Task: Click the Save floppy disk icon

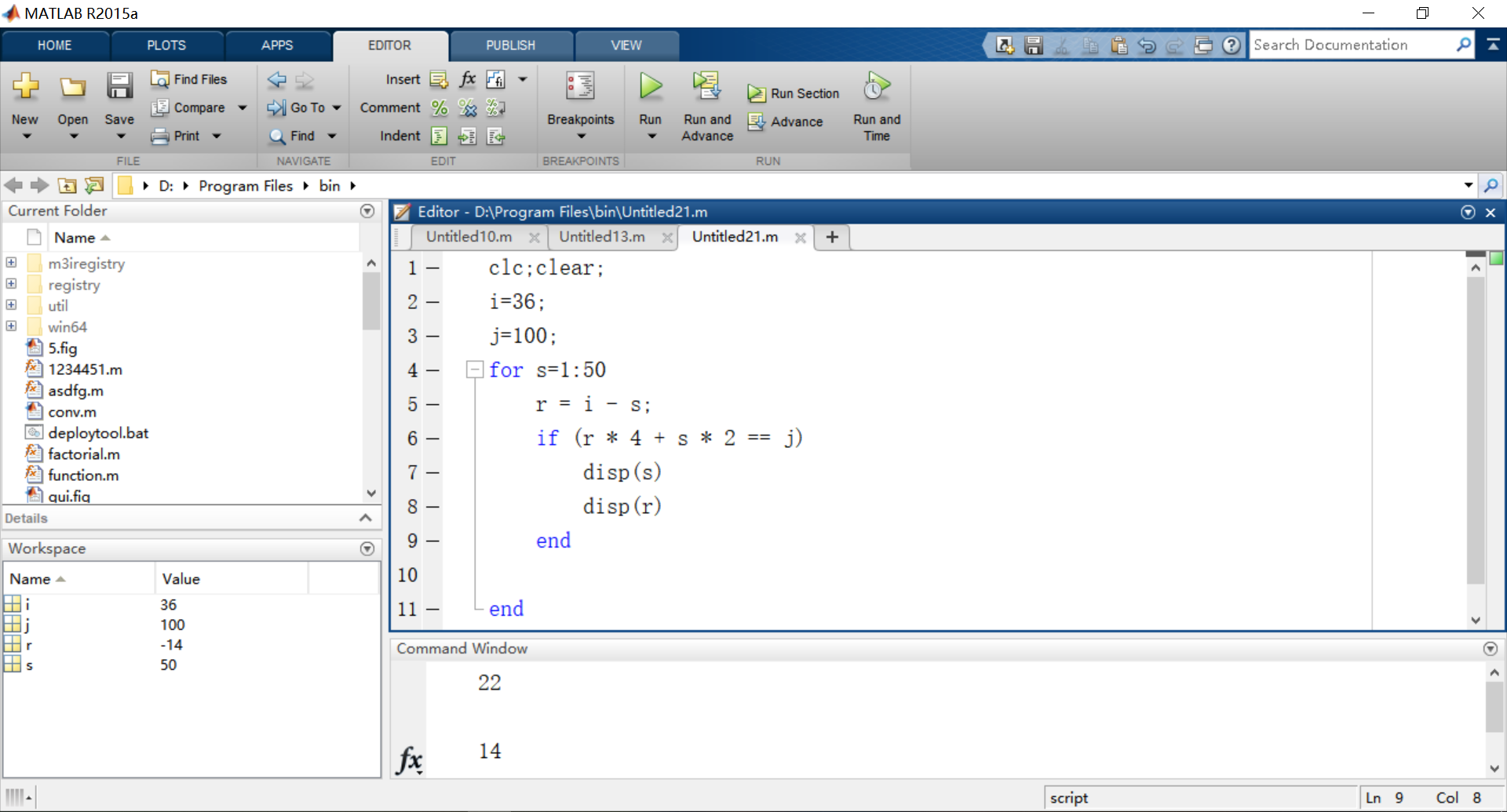Action: [119, 86]
